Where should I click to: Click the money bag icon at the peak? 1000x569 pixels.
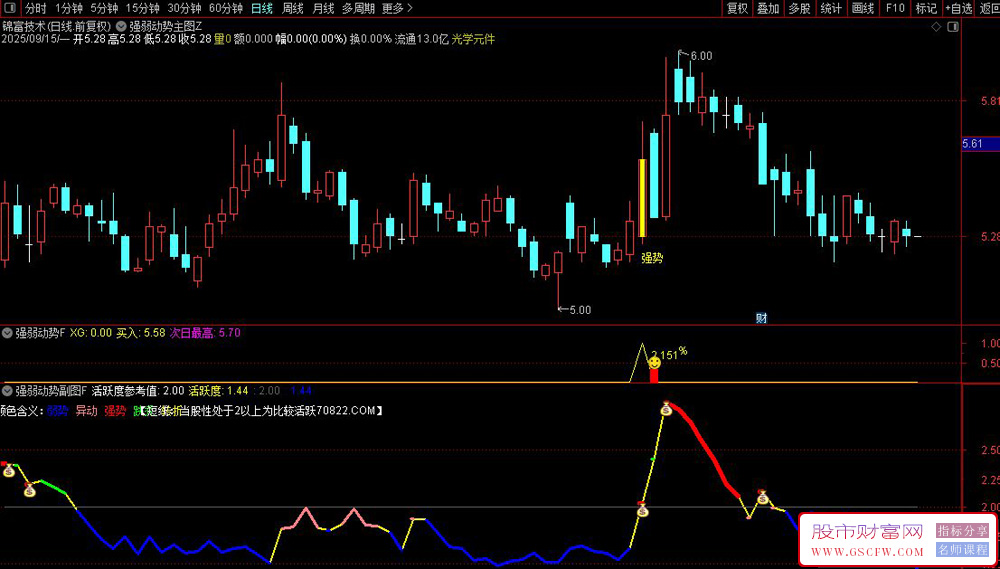click(666, 409)
